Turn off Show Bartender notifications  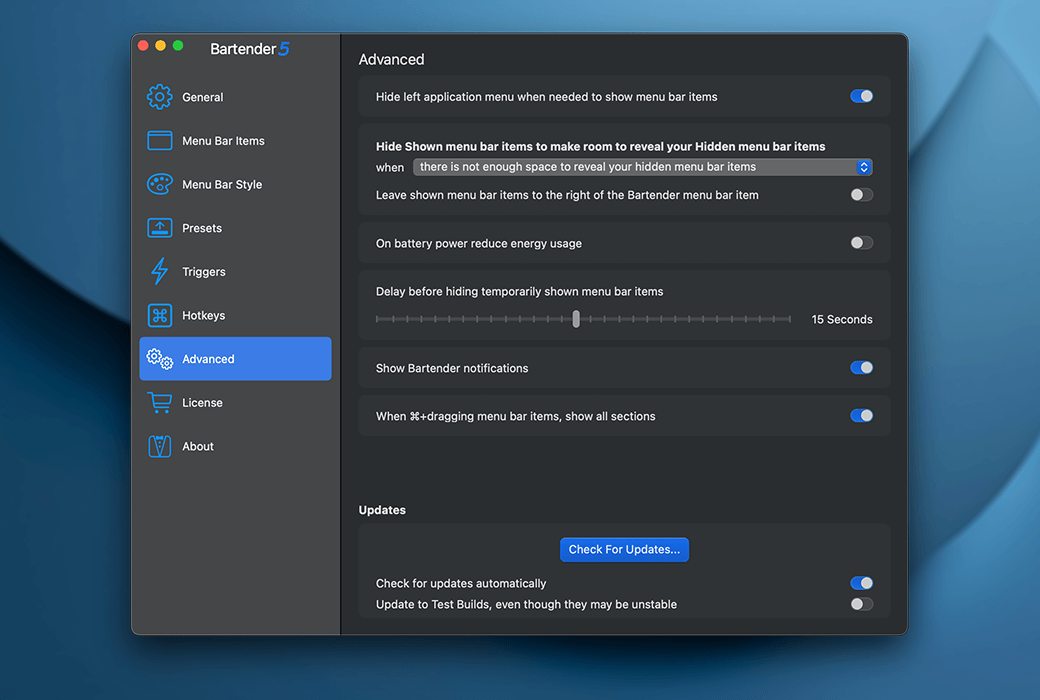coord(861,368)
